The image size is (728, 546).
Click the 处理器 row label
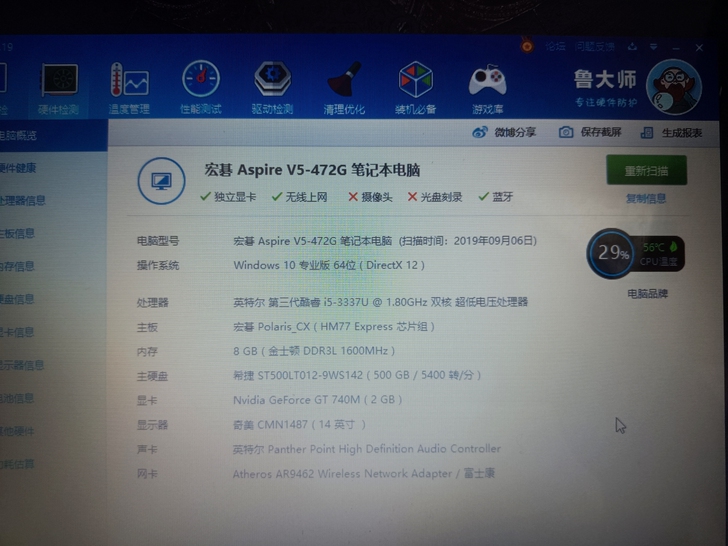pos(153,303)
